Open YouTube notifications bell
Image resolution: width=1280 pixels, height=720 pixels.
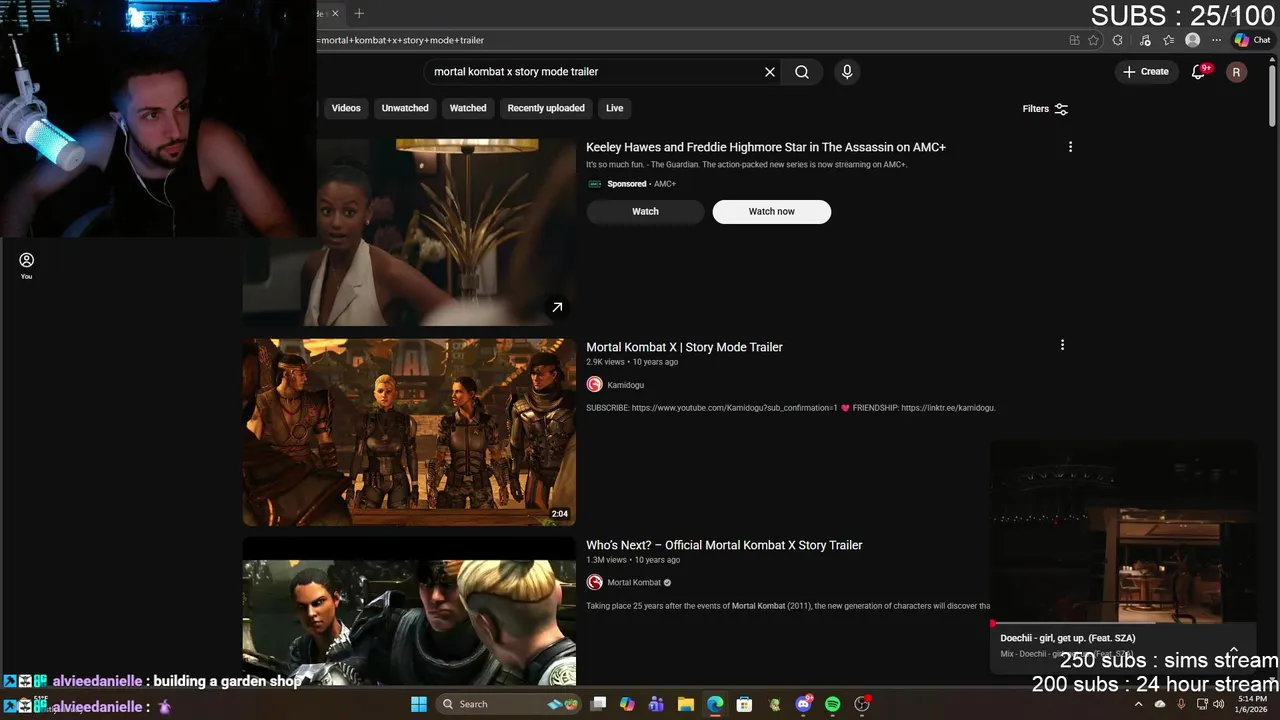(x=1198, y=72)
